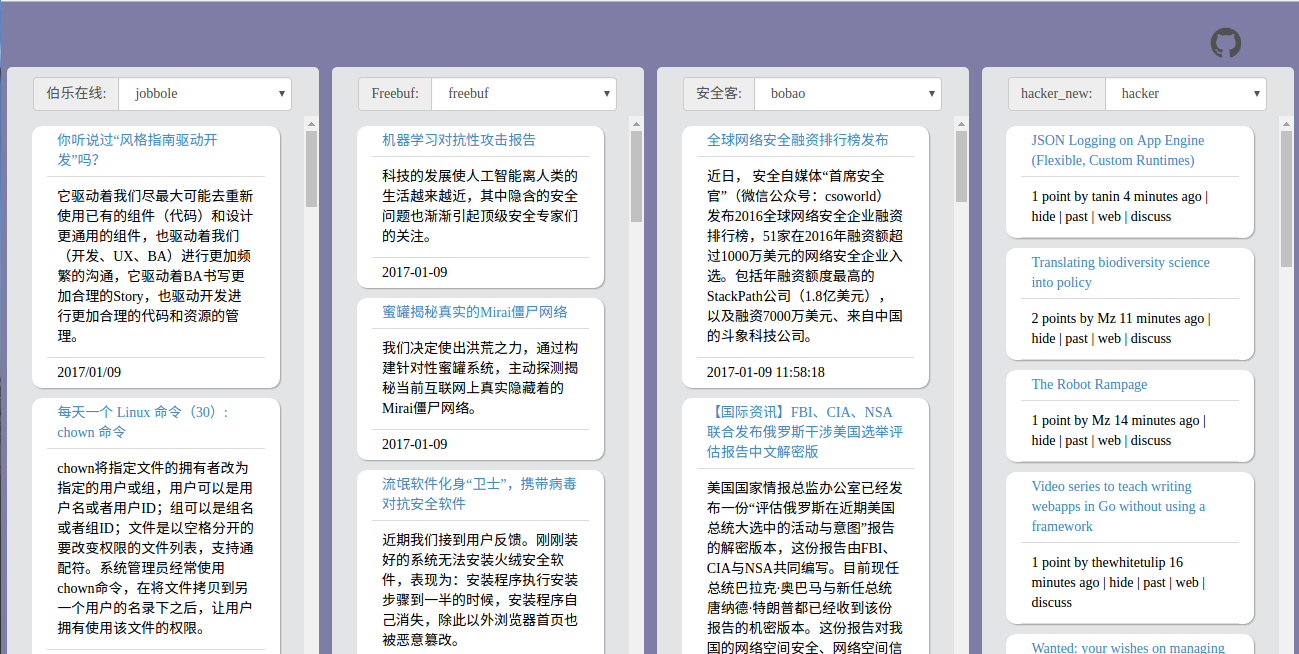The image size is (1299, 654).
Task: Open article 机器学习对抗性攻击报告
Action: [x=459, y=140]
